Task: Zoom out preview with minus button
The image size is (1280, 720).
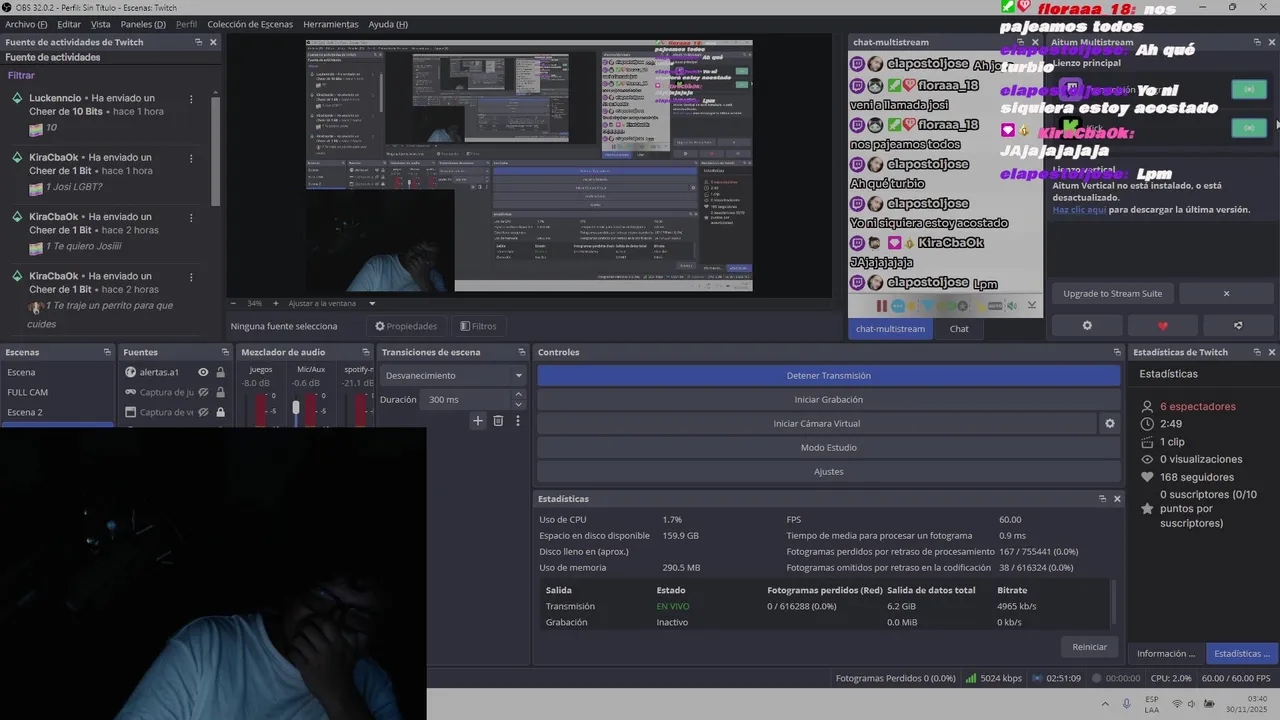Action: 234,303
